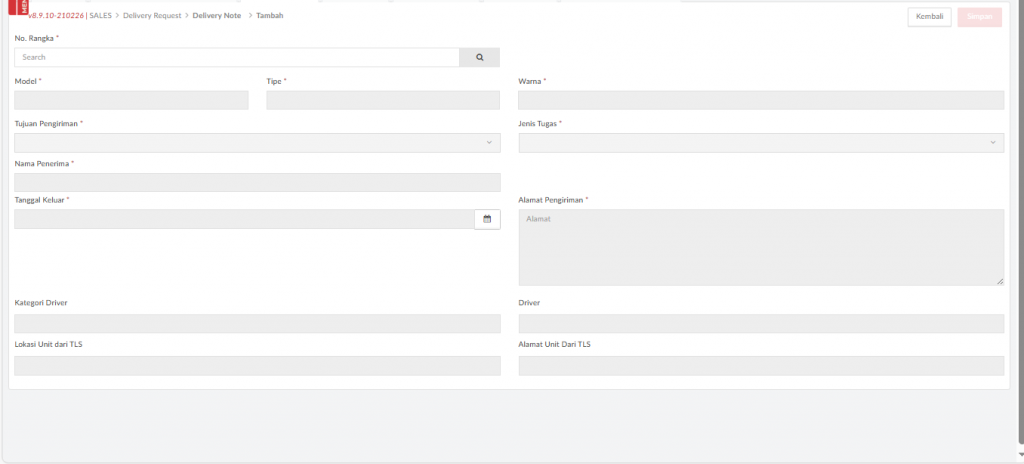Focus the No. Rangka search field
The image size is (1024, 464).
point(237,58)
